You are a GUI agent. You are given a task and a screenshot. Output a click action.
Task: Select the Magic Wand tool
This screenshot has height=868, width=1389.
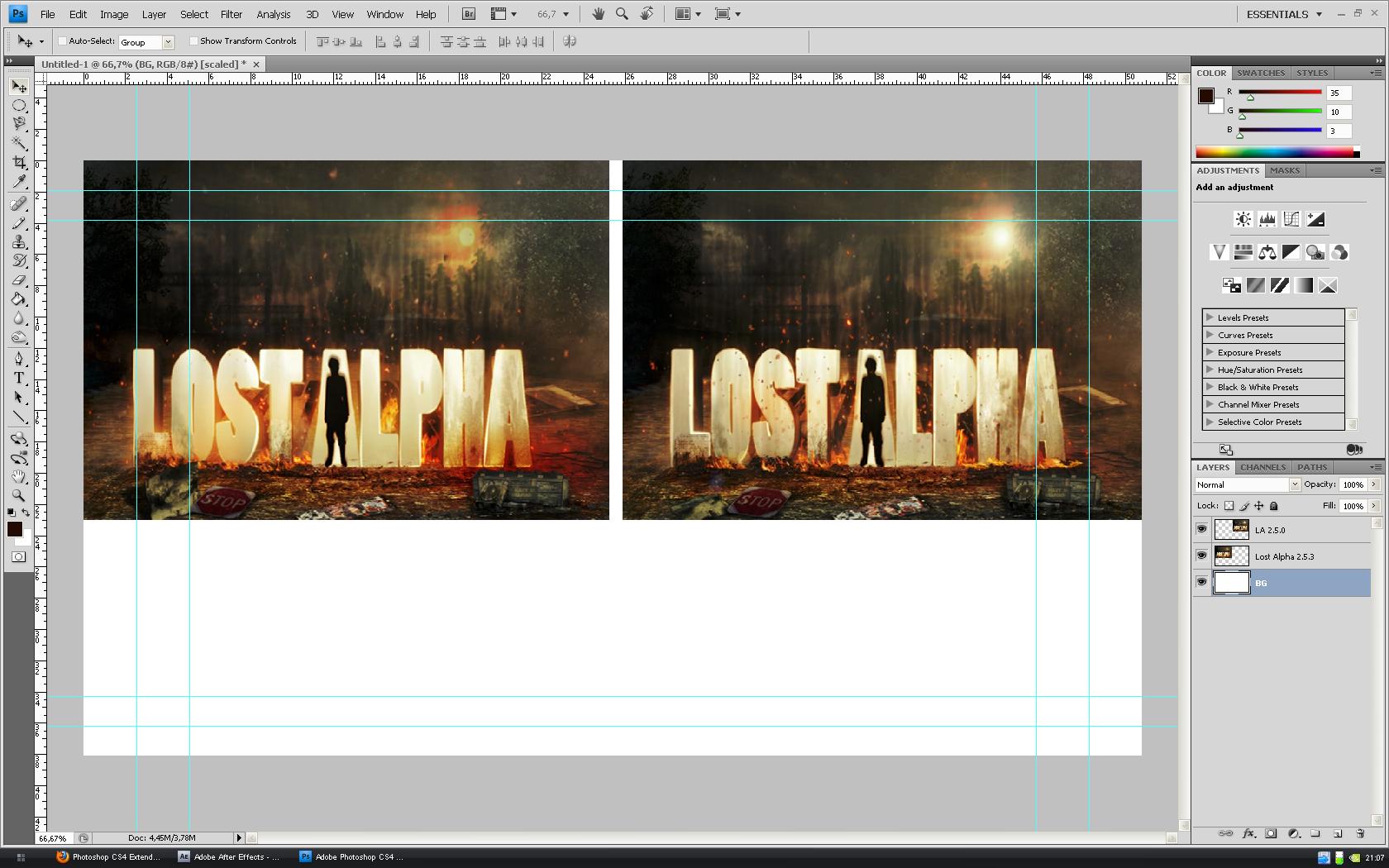pyautogui.click(x=19, y=143)
